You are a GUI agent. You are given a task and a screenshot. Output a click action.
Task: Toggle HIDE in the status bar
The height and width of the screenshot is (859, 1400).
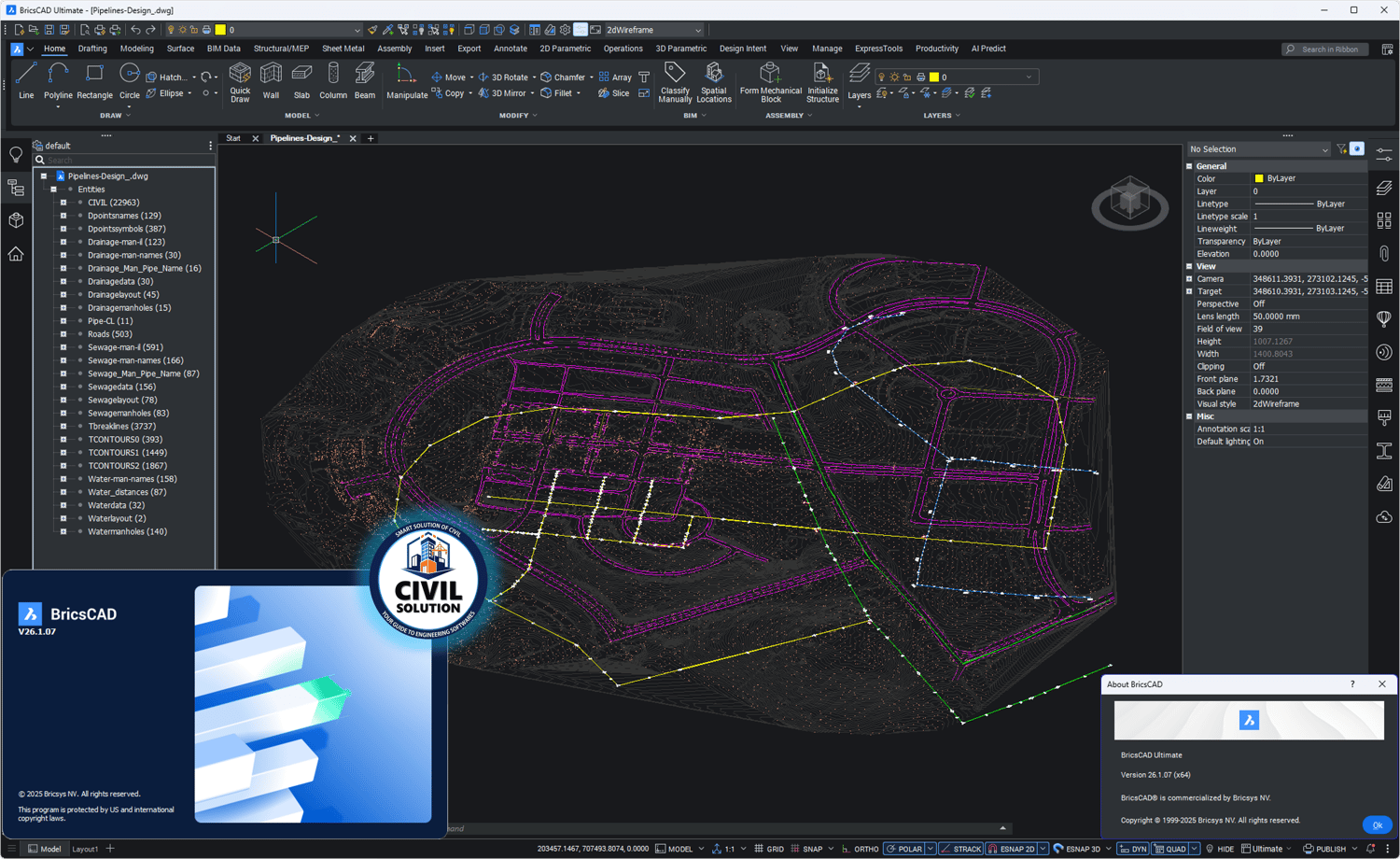(x=1219, y=849)
